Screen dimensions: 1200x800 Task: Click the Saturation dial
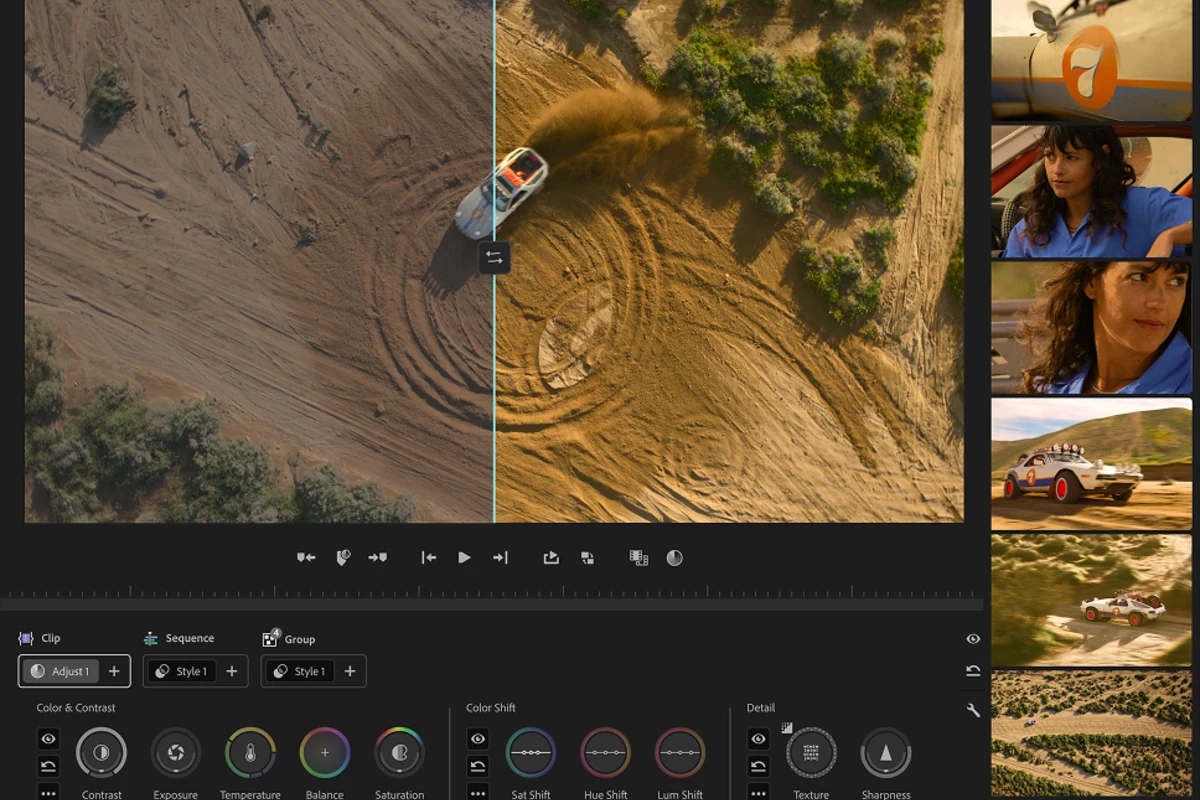tap(400, 753)
